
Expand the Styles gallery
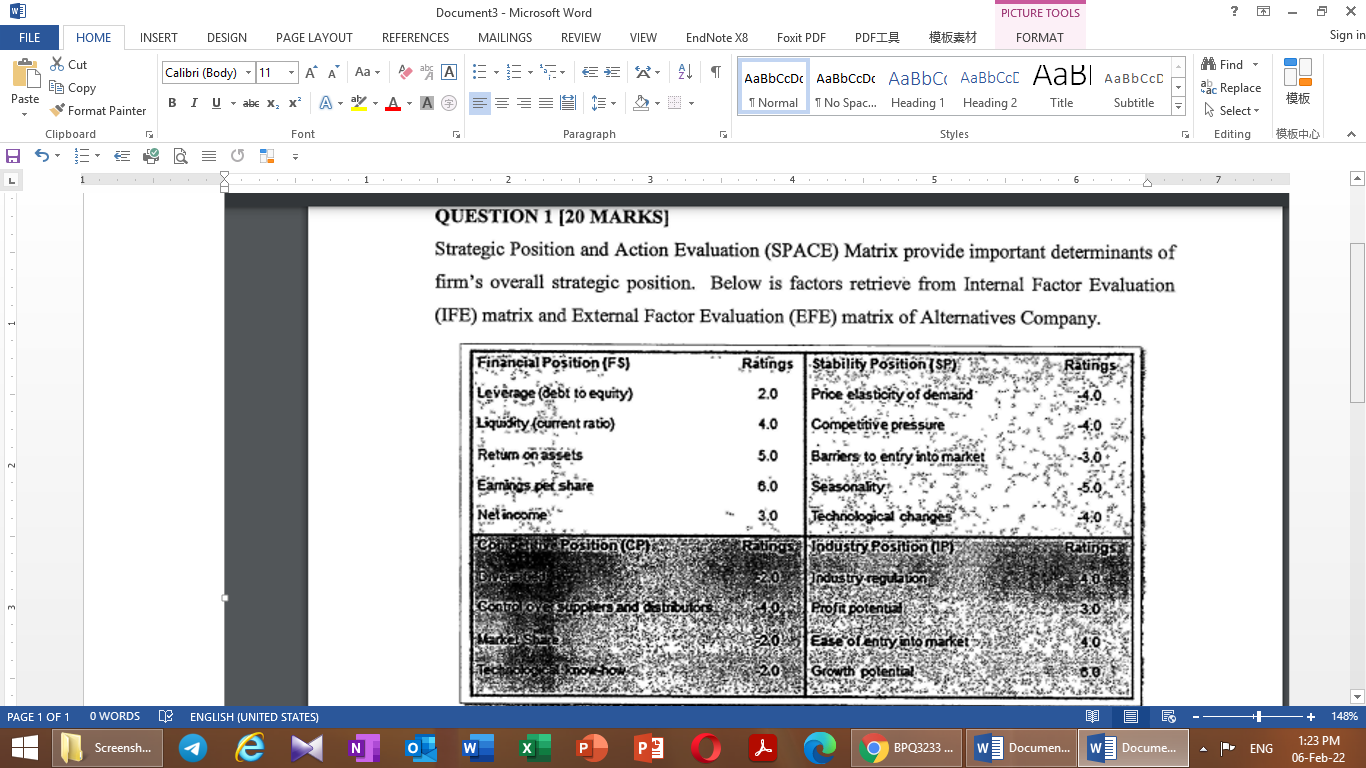pyautogui.click(x=1178, y=107)
